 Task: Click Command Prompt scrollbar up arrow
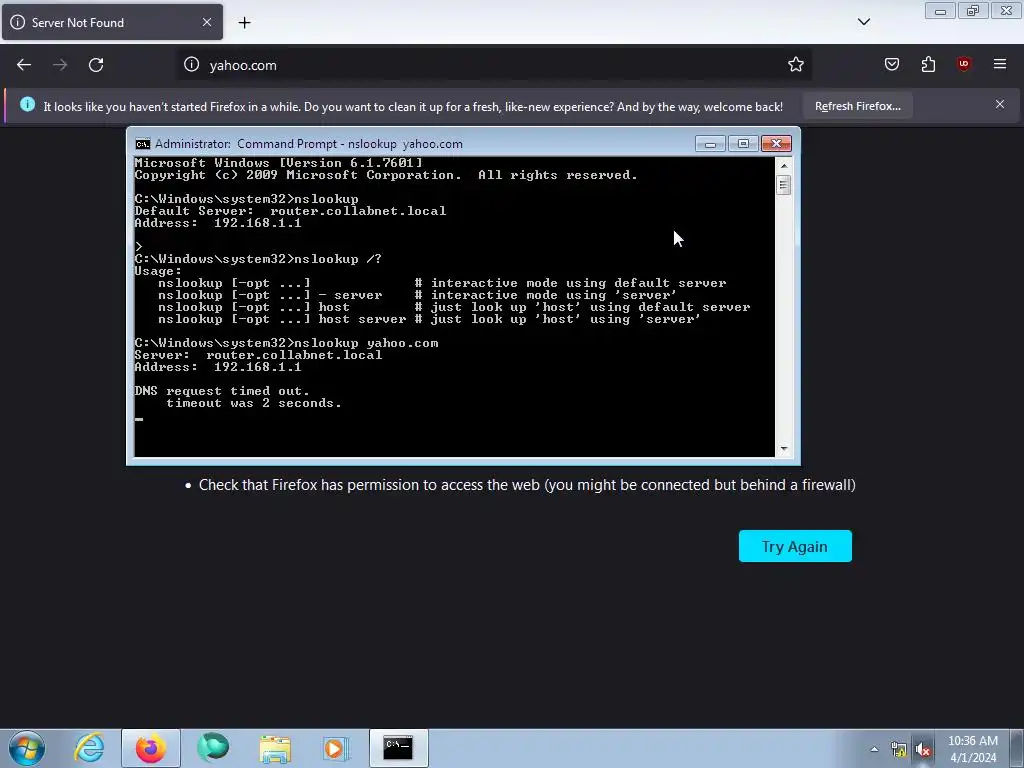[784, 166]
